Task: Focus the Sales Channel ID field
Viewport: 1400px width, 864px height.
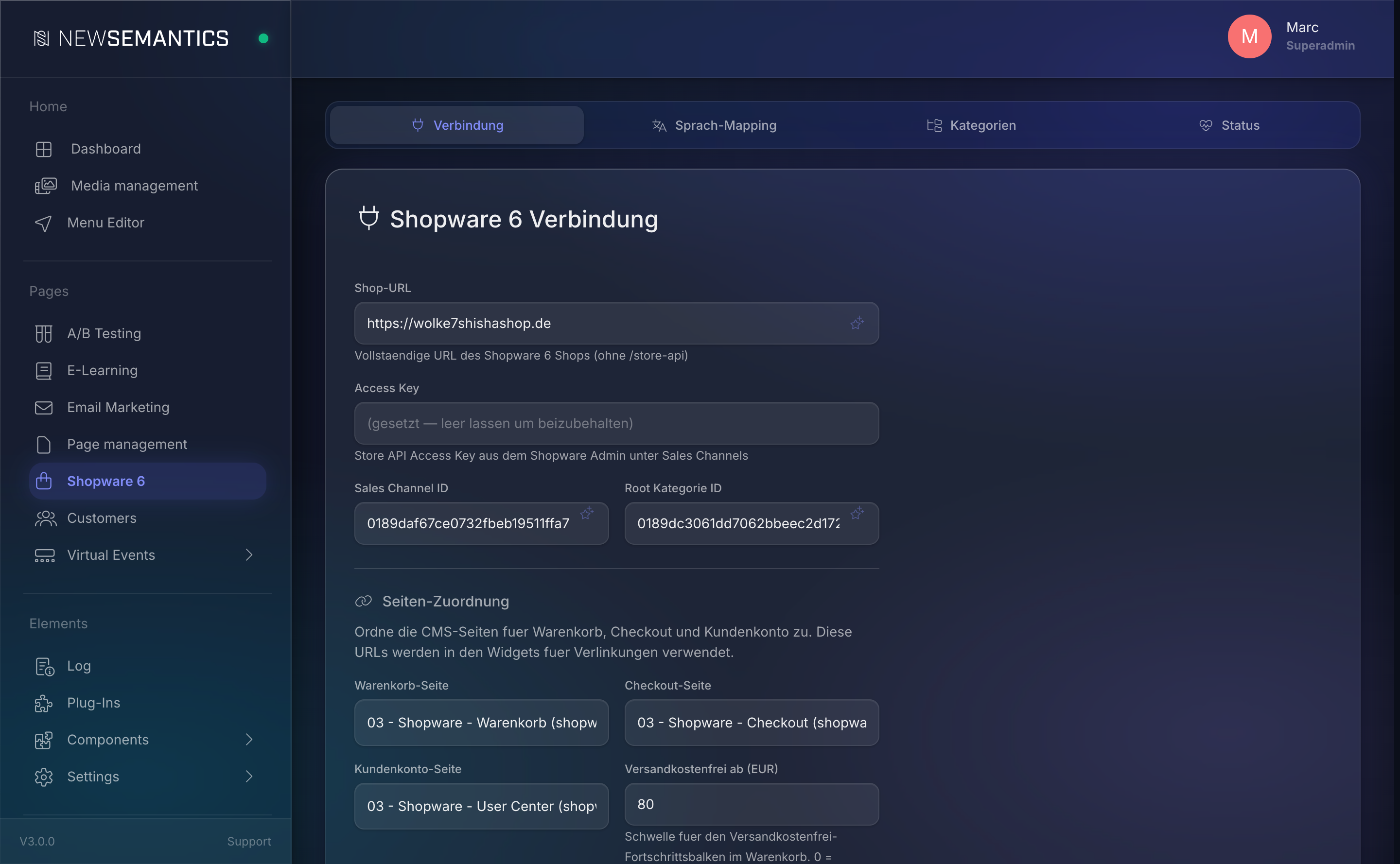Action: [481, 523]
